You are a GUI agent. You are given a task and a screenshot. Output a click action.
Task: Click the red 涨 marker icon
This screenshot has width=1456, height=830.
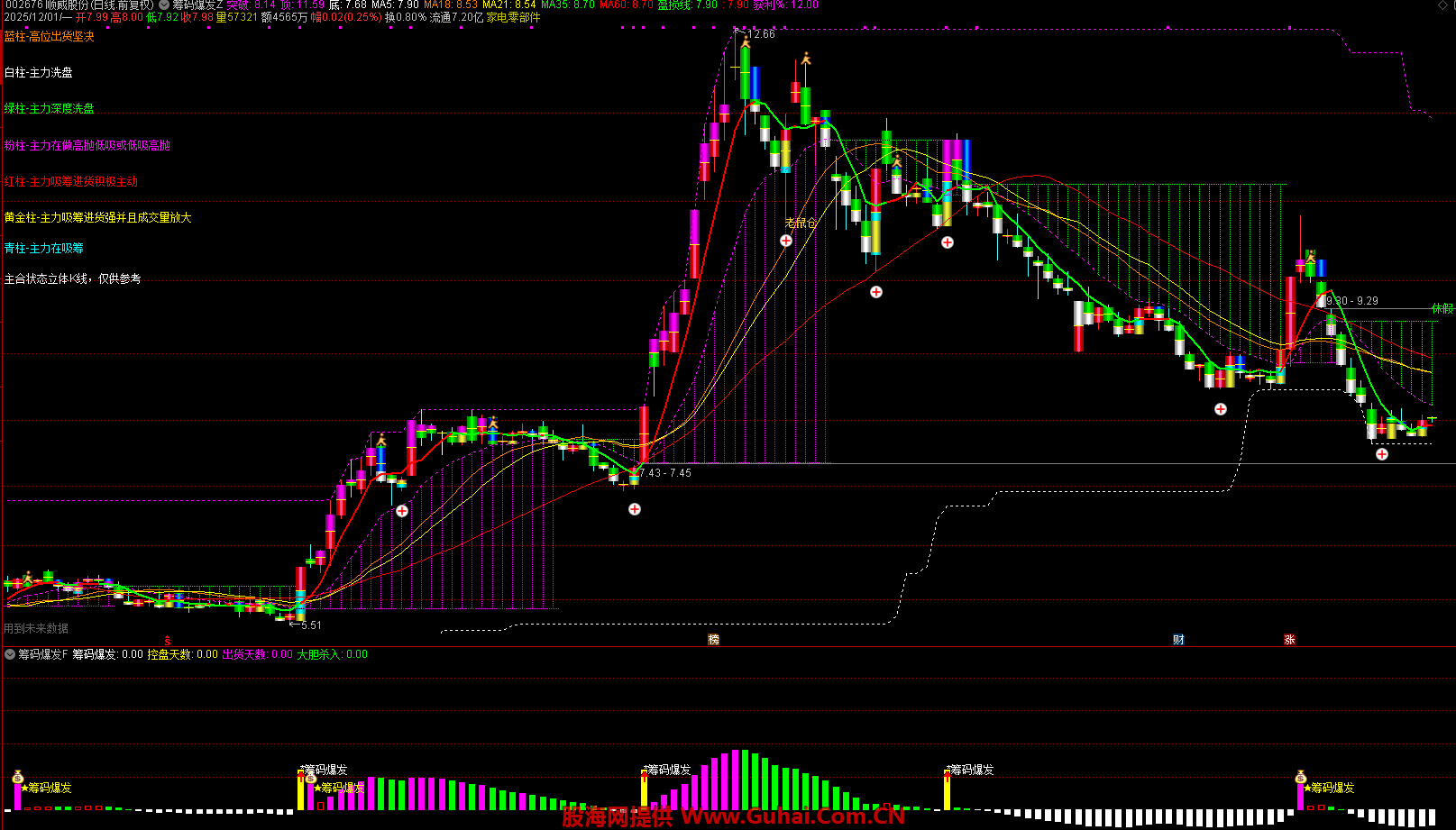1289,640
